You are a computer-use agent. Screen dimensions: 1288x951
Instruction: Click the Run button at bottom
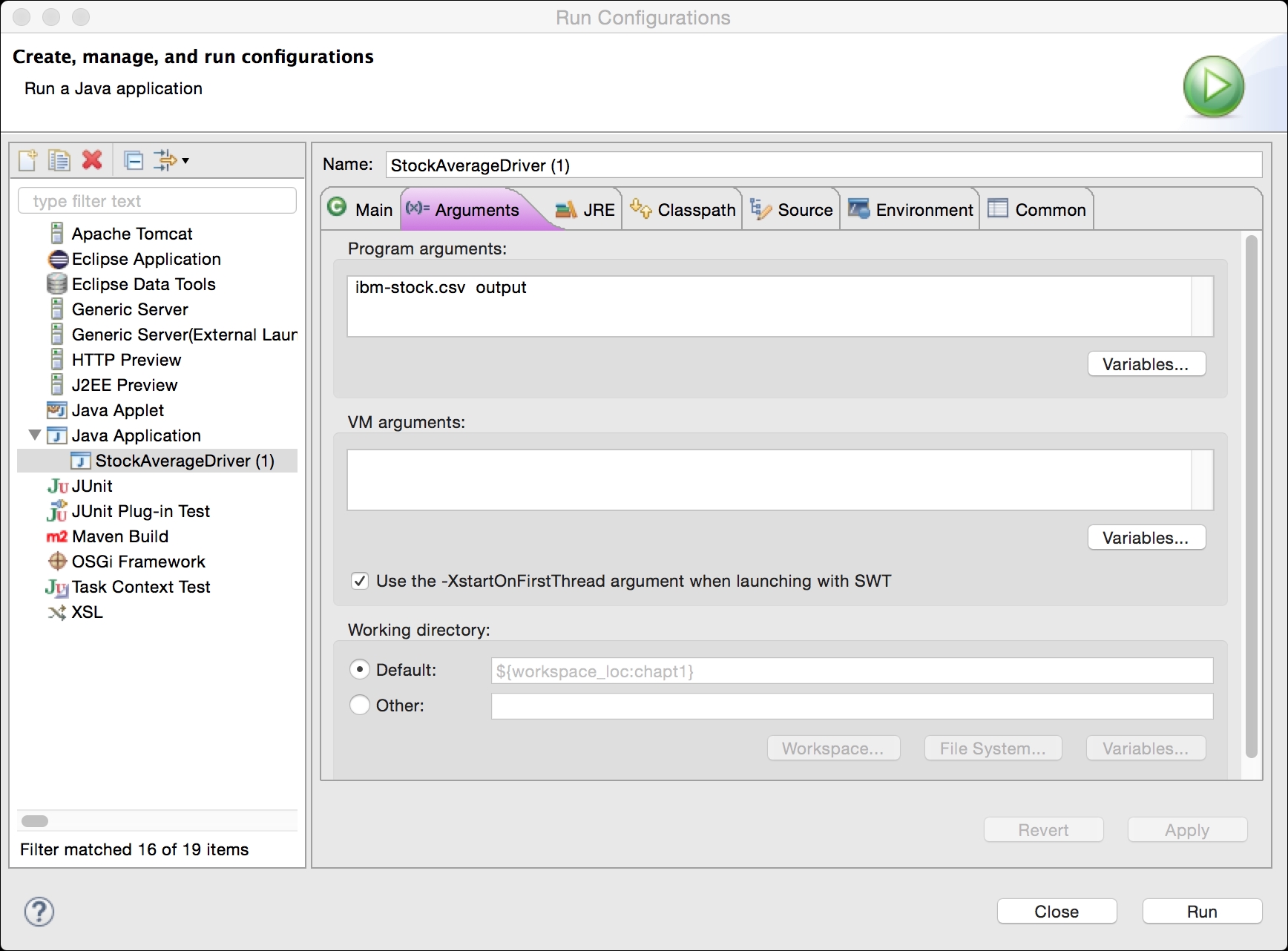(1202, 912)
